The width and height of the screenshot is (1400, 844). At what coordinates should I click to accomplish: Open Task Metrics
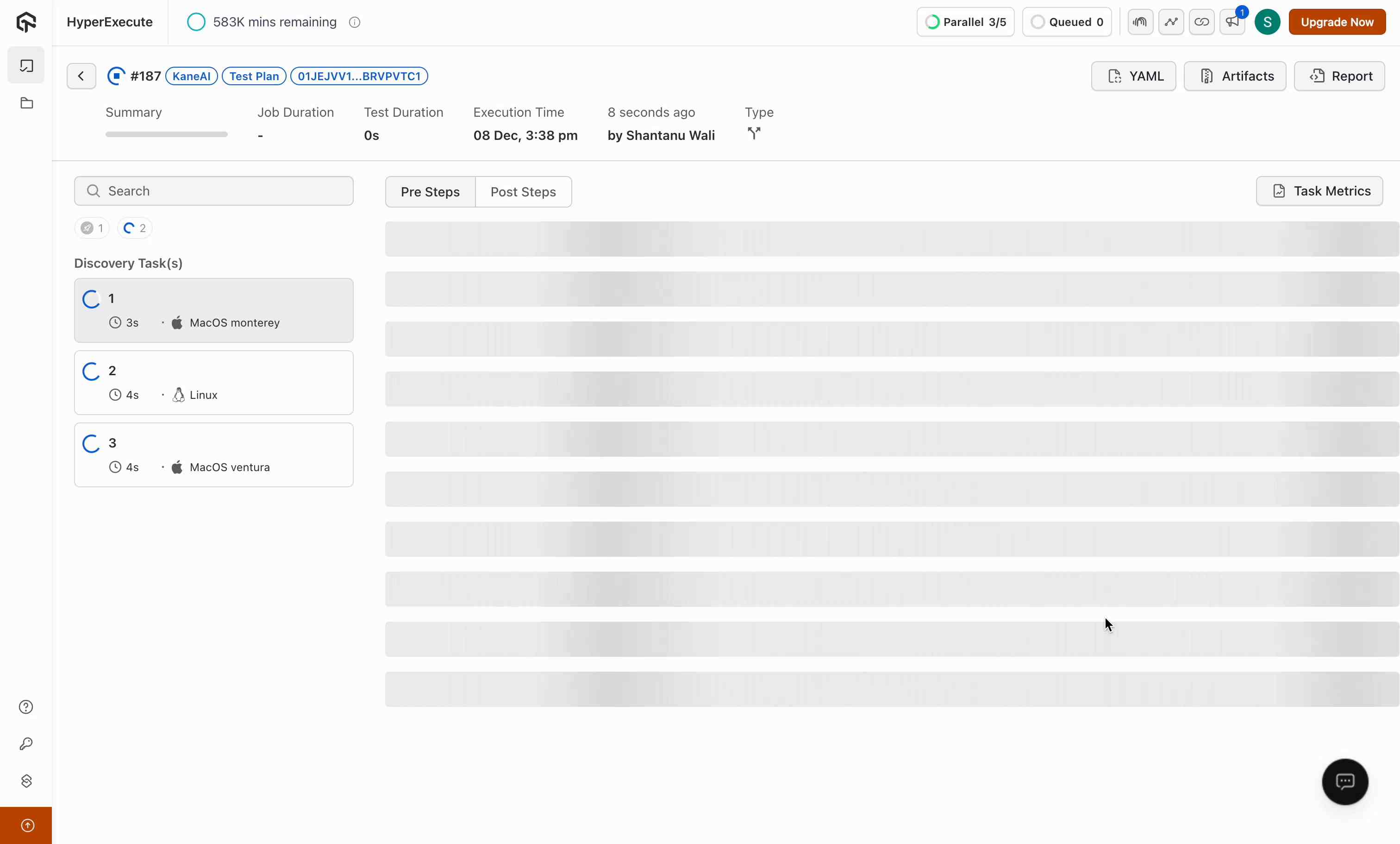1319,191
